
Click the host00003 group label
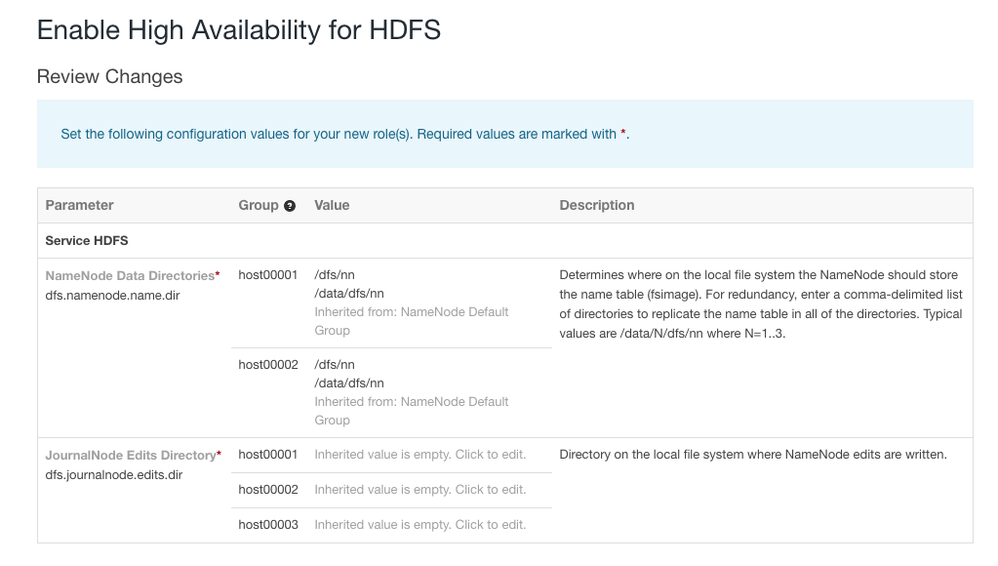click(x=268, y=525)
